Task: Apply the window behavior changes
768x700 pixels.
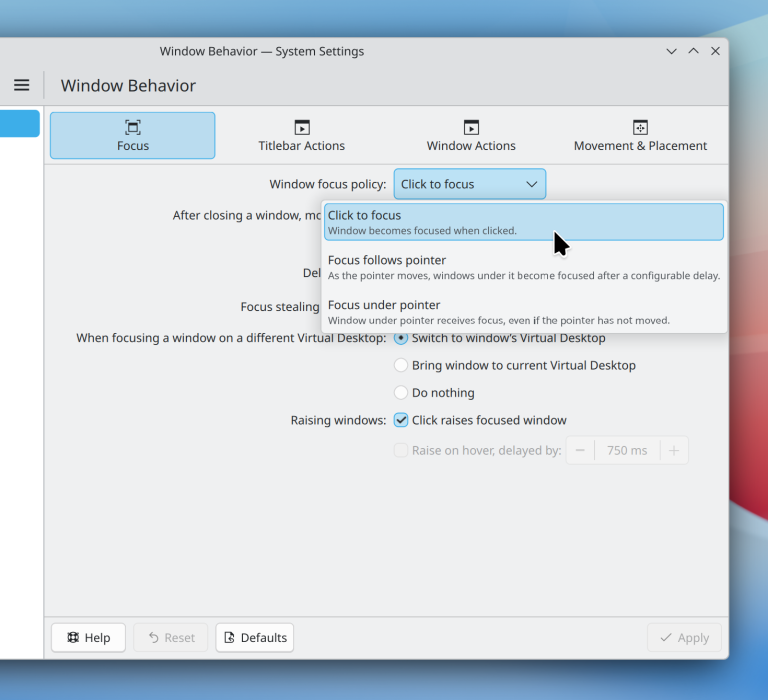Action: (x=684, y=637)
